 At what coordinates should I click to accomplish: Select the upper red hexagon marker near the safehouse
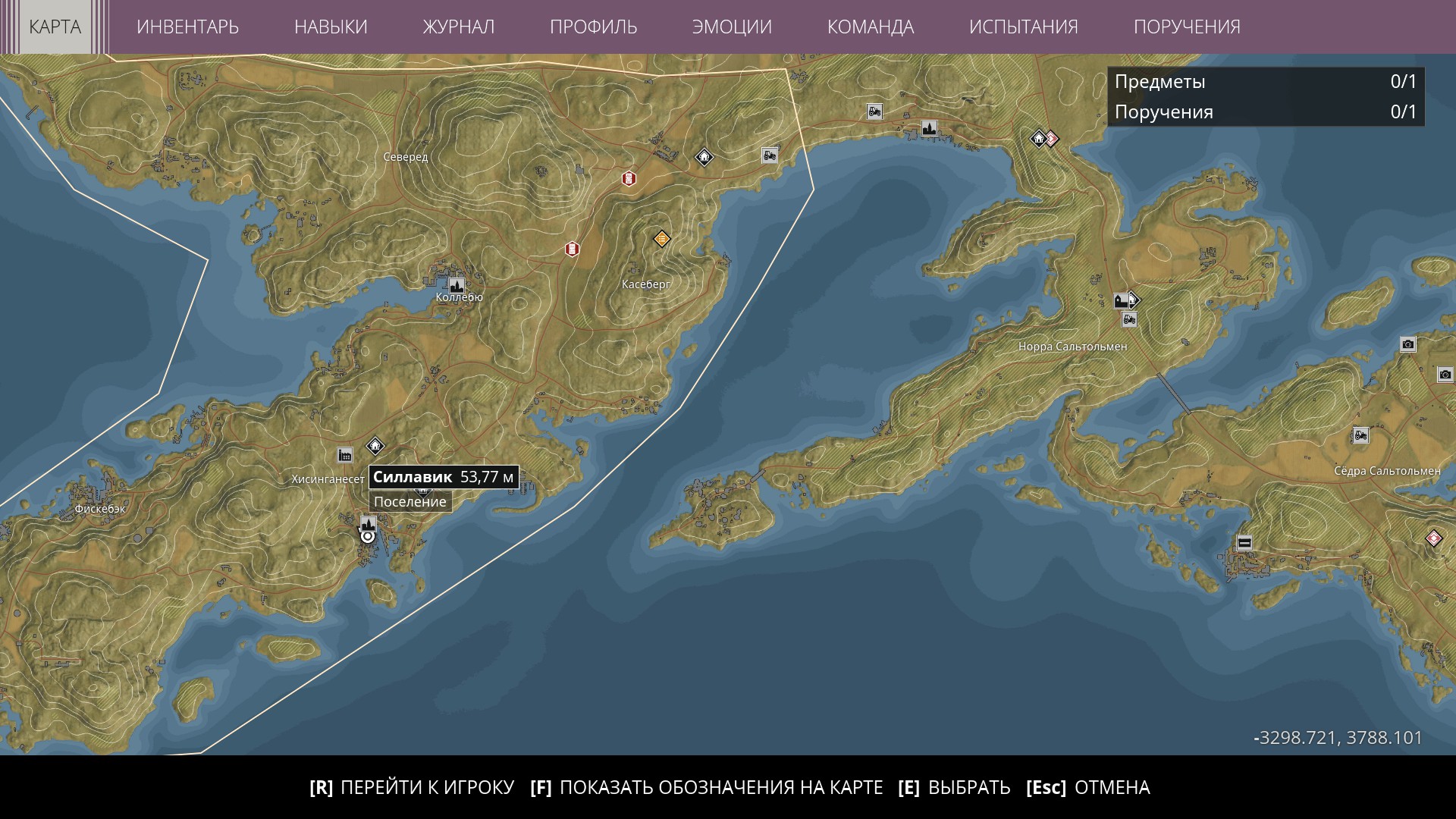coord(629,178)
